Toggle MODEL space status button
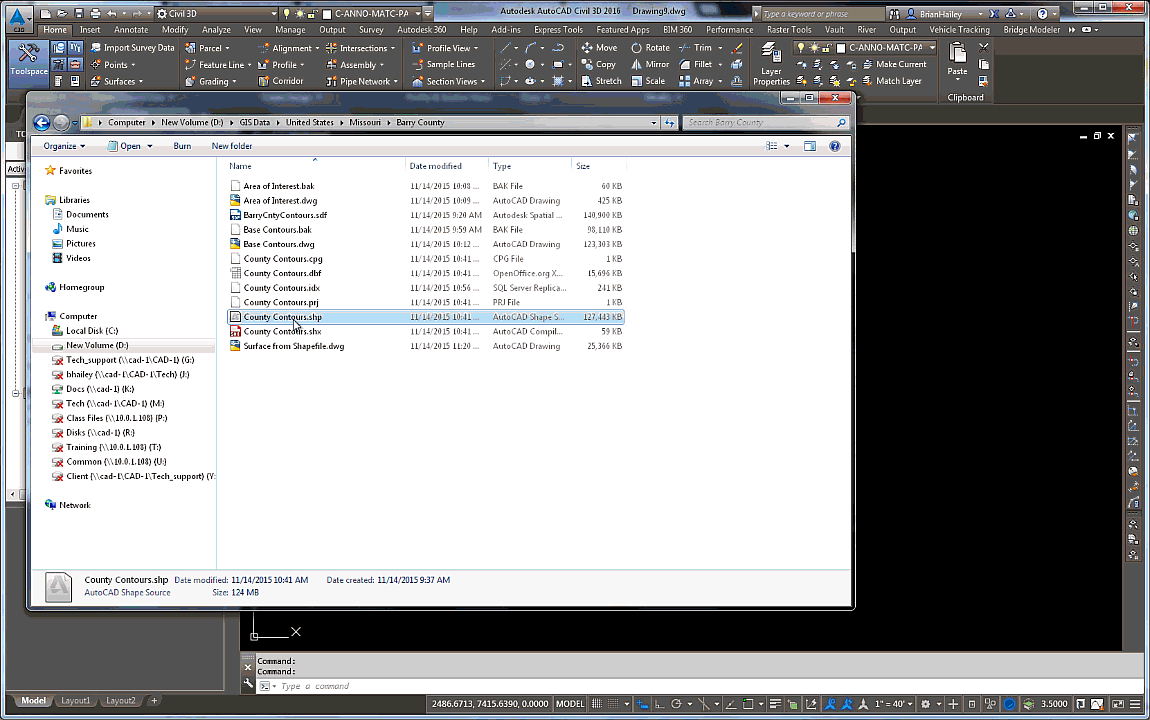Viewport: 1150px width, 720px height. click(570, 704)
